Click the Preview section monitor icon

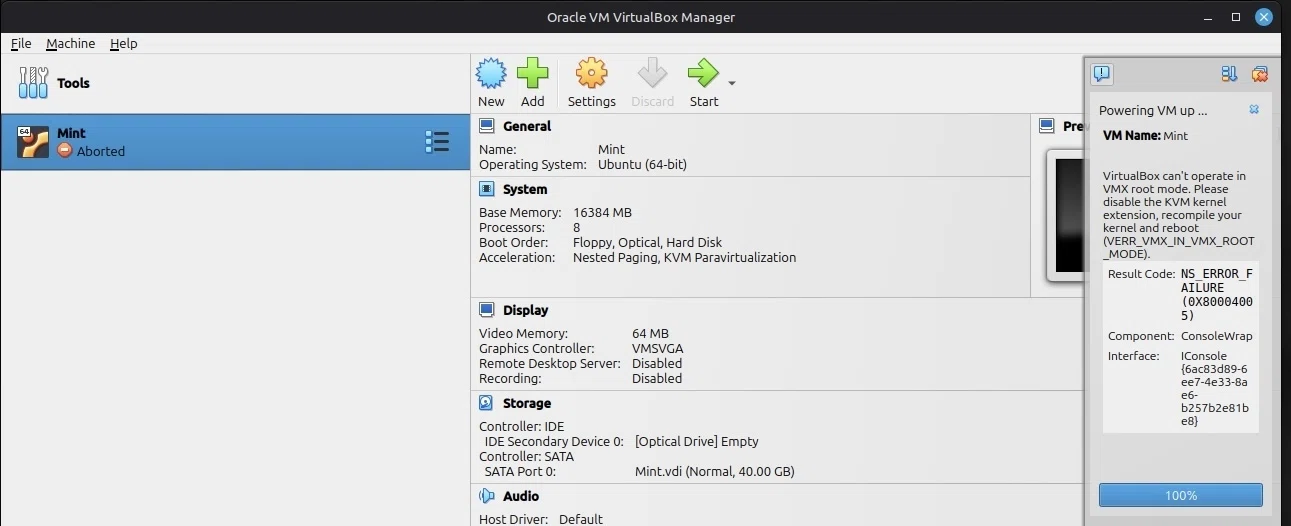pos(1047,126)
